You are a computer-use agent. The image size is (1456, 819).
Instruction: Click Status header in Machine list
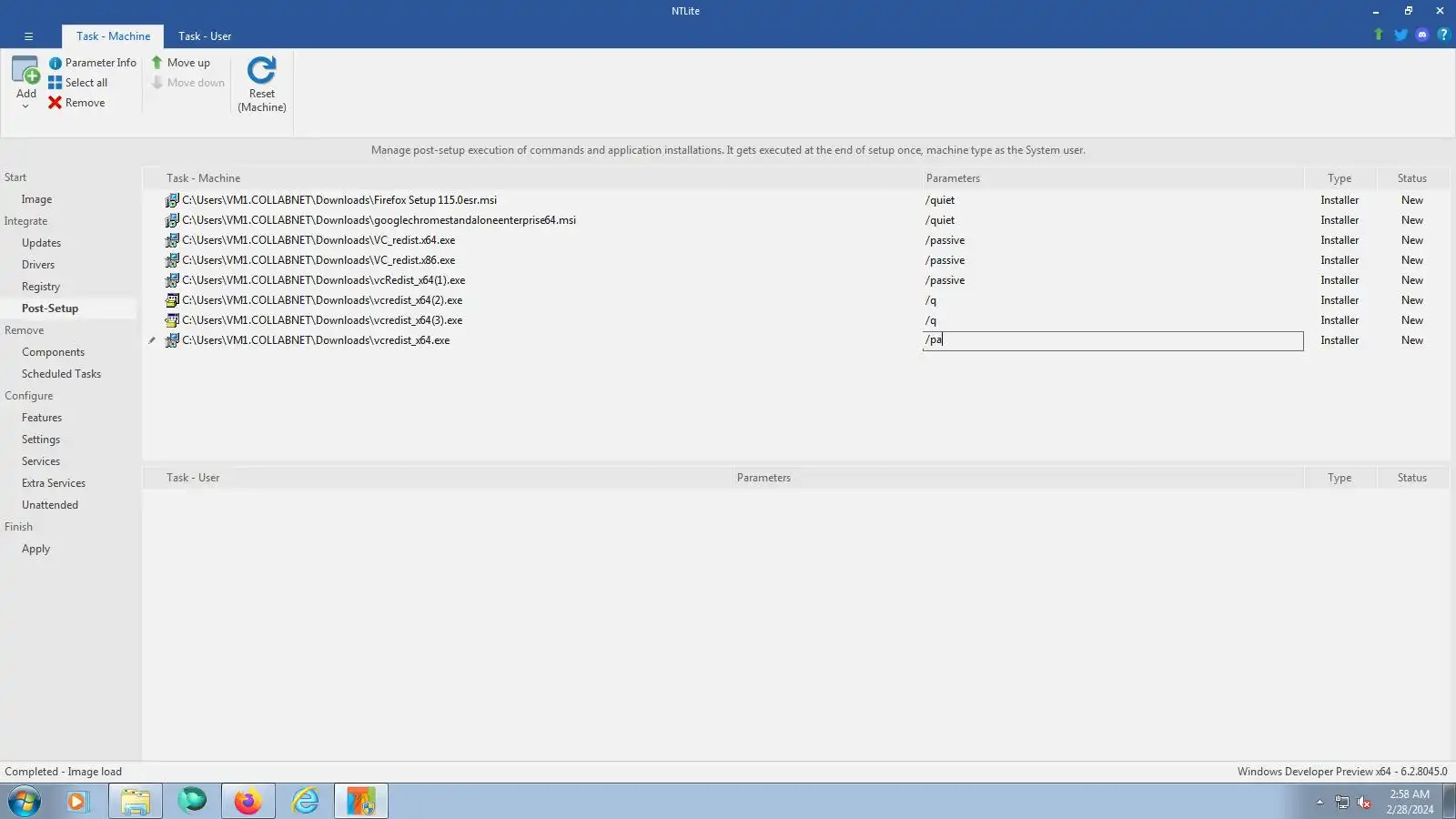(1412, 178)
